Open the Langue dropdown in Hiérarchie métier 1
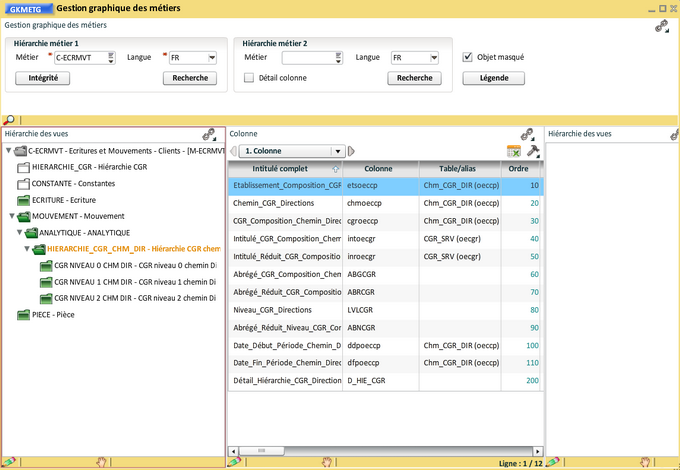This screenshot has height=470, width=680. (212, 58)
